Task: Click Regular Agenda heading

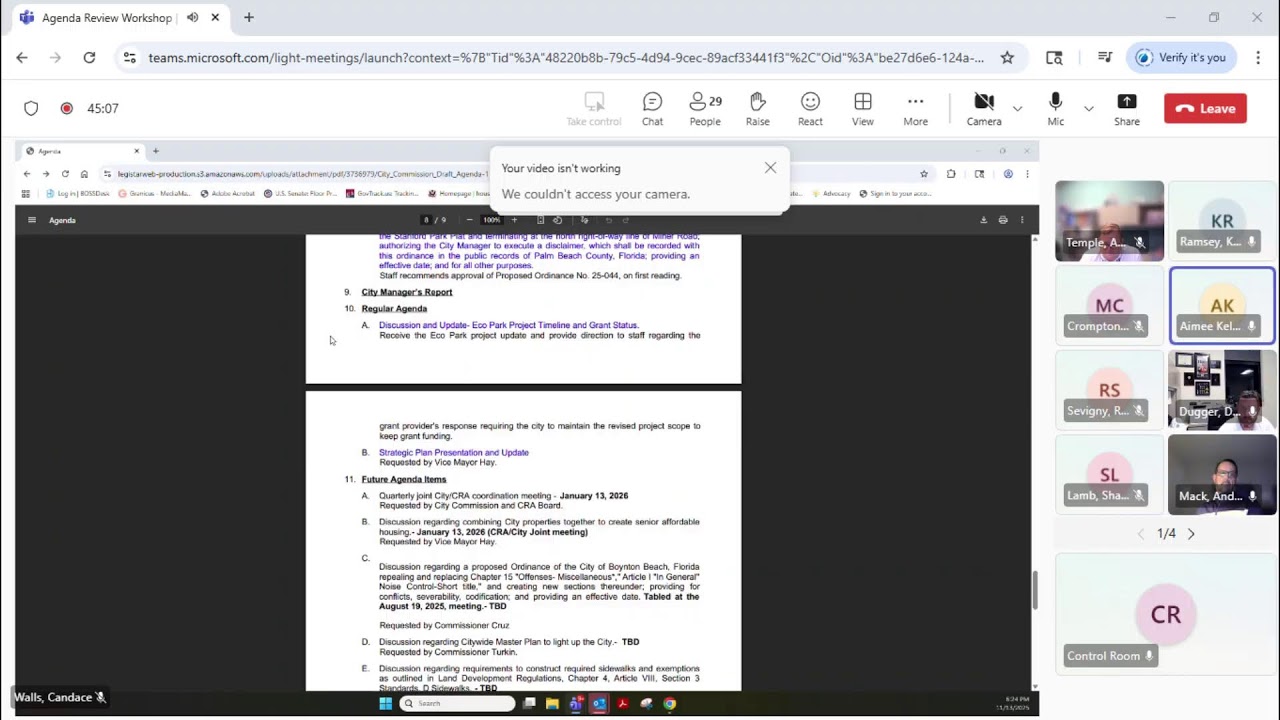Action: point(394,308)
